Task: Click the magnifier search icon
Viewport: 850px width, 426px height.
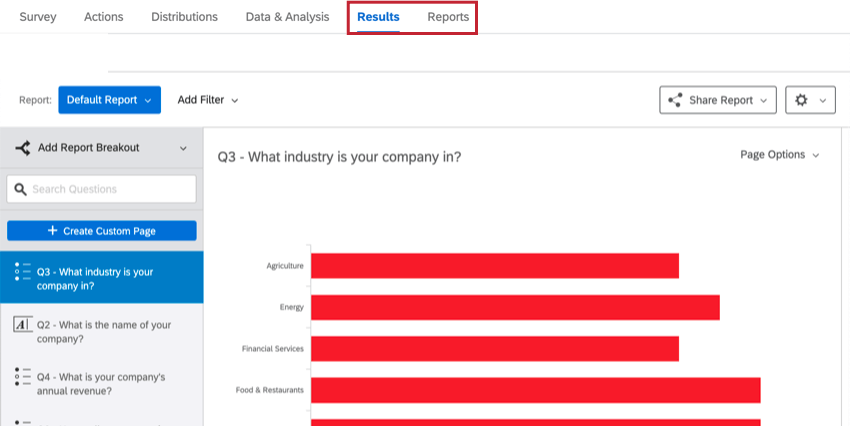Action: click(20, 189)
